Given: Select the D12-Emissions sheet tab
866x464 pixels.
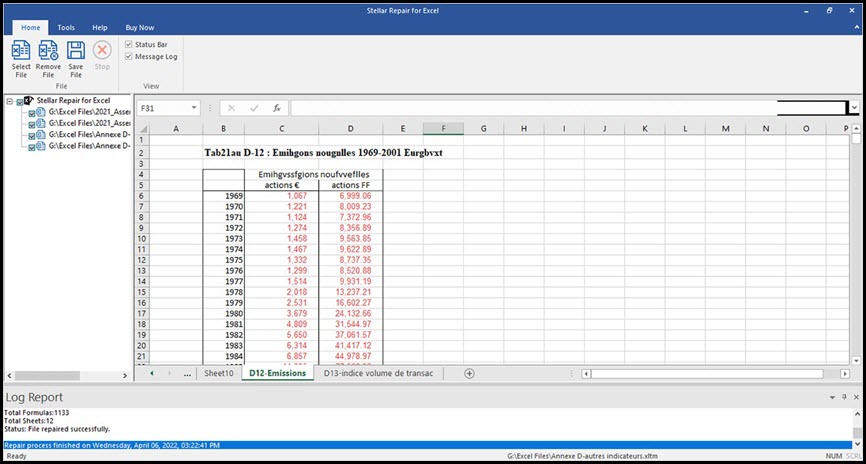Looking at the screenshot, I should coord(277,373).
